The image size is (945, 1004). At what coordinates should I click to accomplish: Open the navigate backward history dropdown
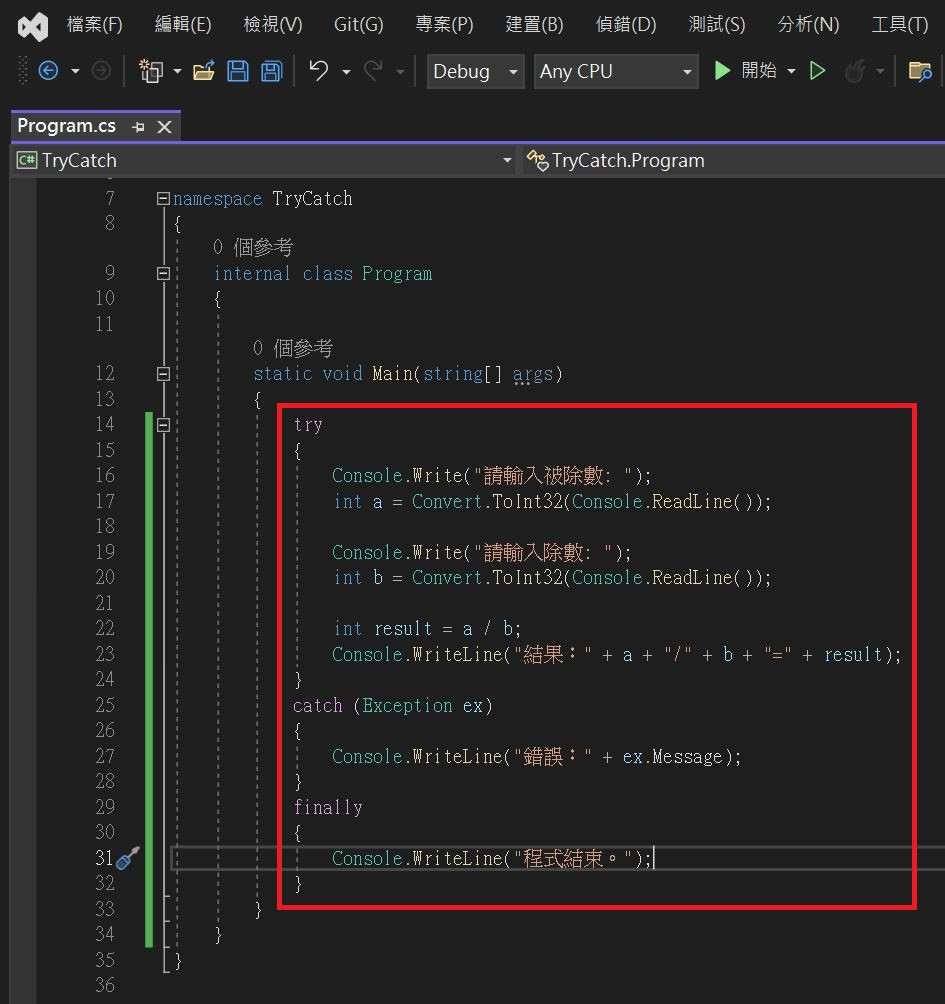click(75, 71)
